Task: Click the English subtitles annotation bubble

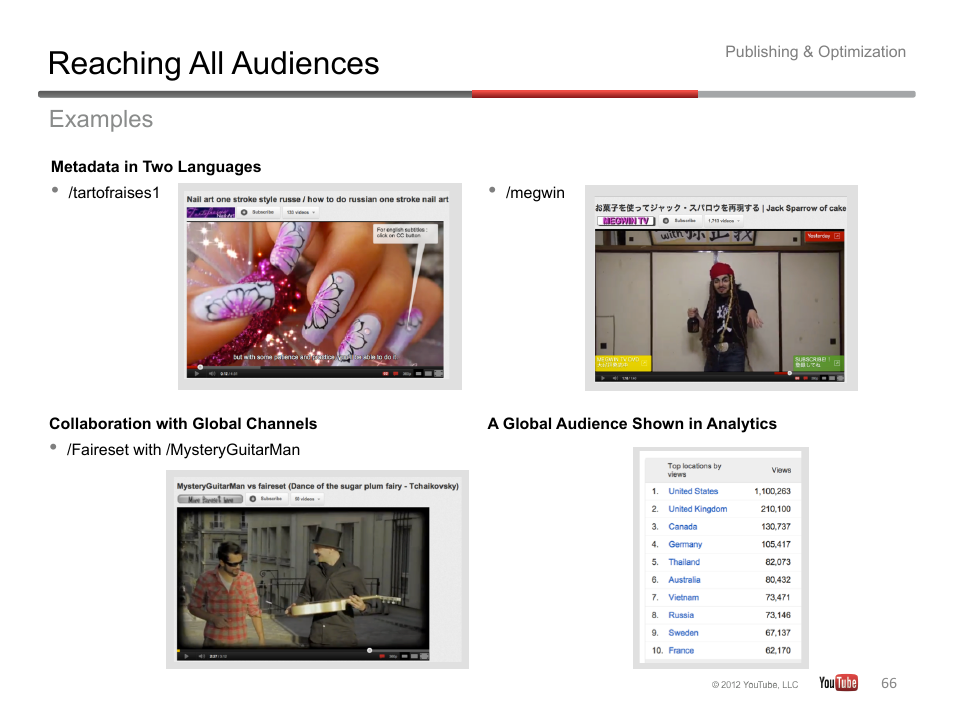Action: [404, 233]
